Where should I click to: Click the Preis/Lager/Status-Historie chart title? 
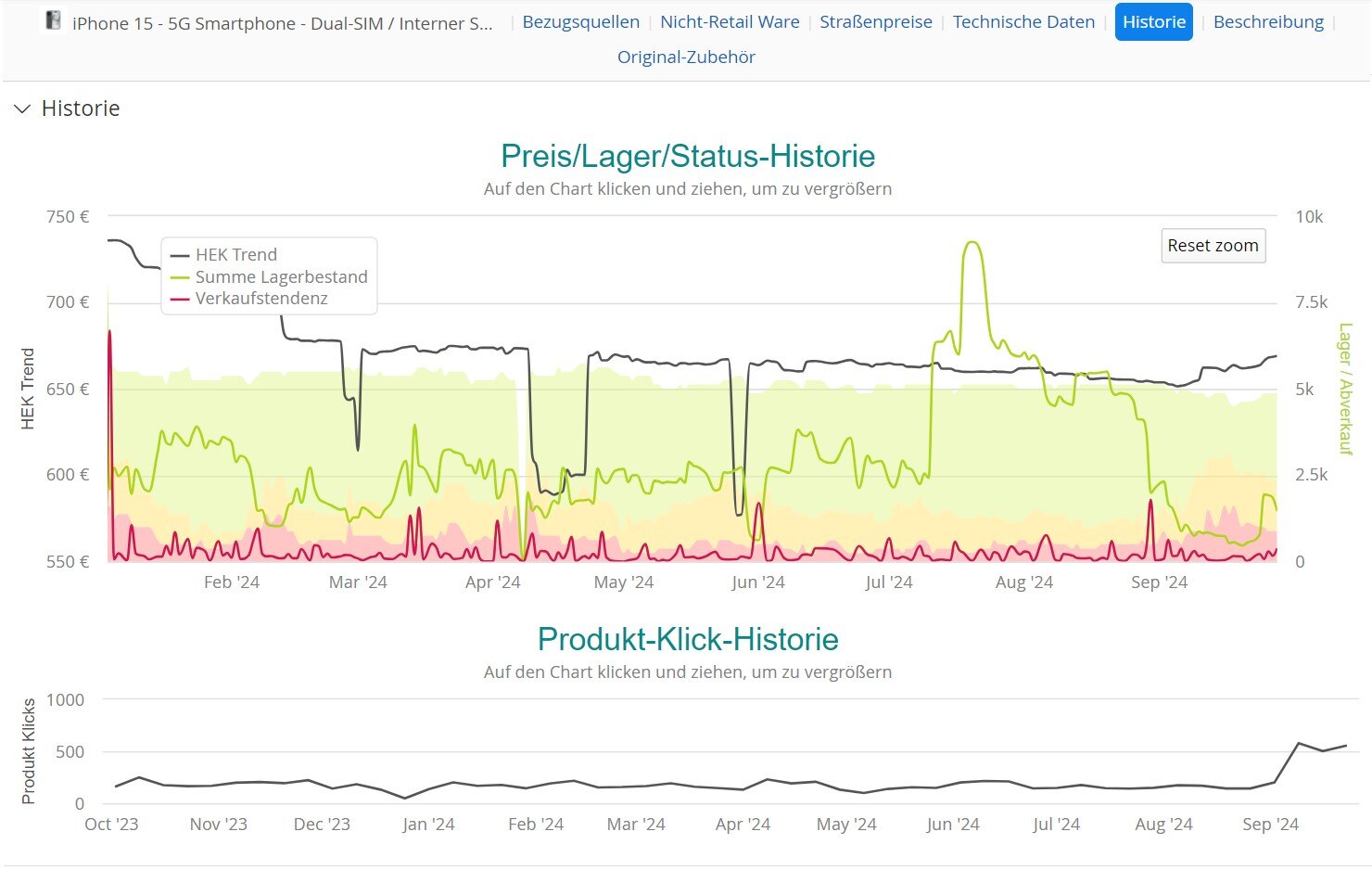(x=688, y=156)
